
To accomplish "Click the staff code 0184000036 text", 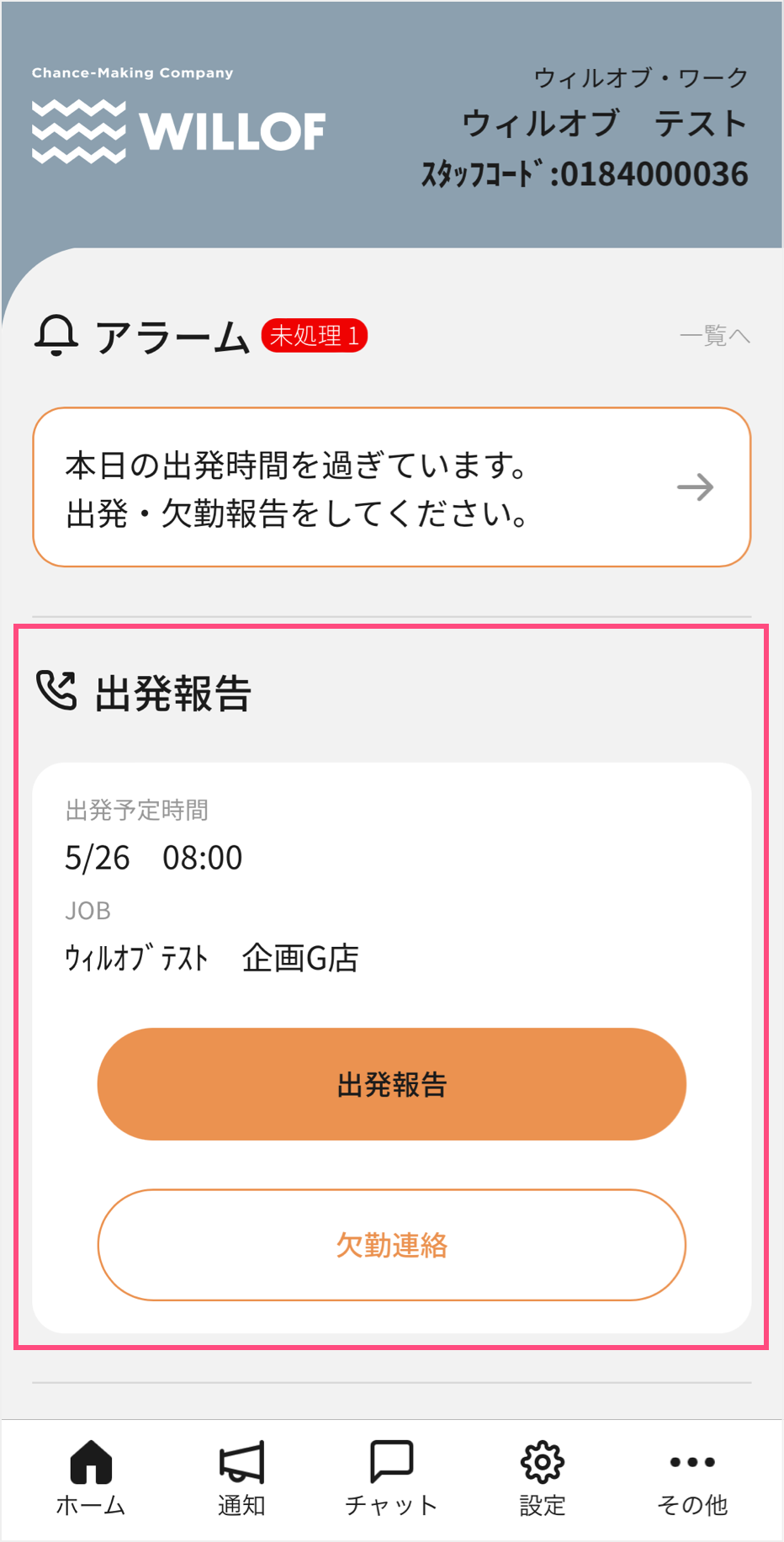I will 654,174.
